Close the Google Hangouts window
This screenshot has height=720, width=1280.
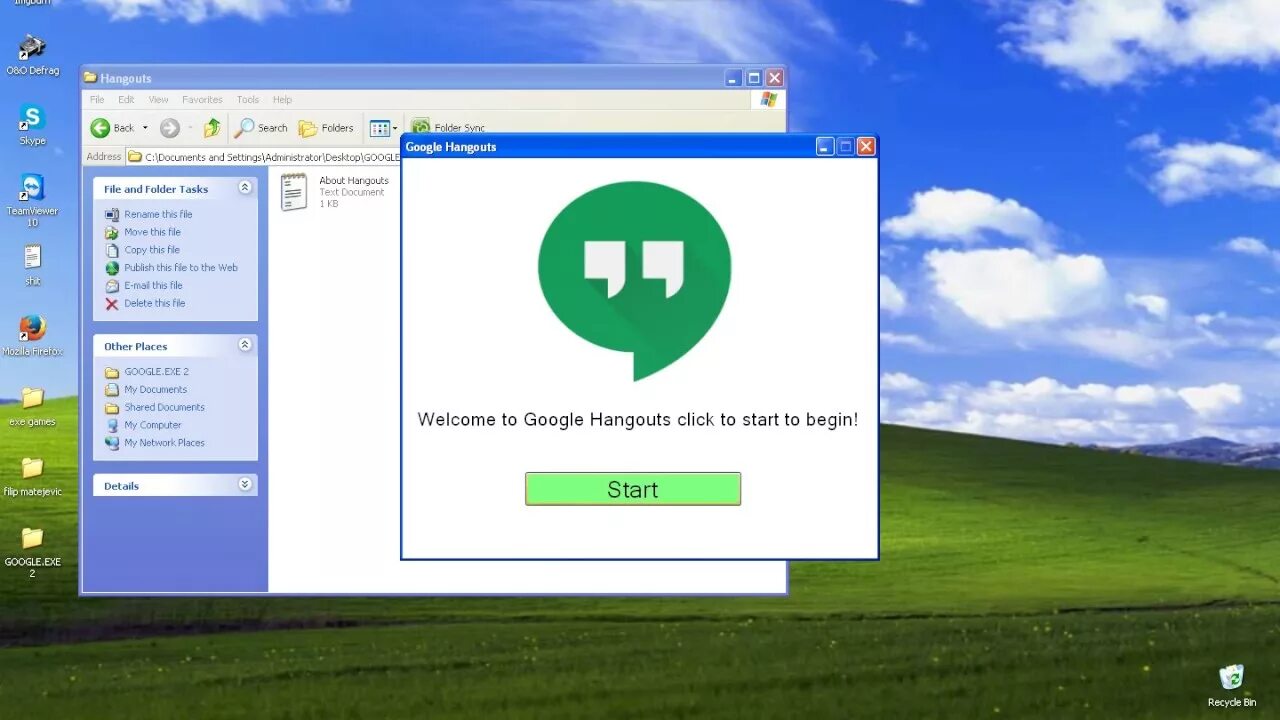(x=866, y=147)
